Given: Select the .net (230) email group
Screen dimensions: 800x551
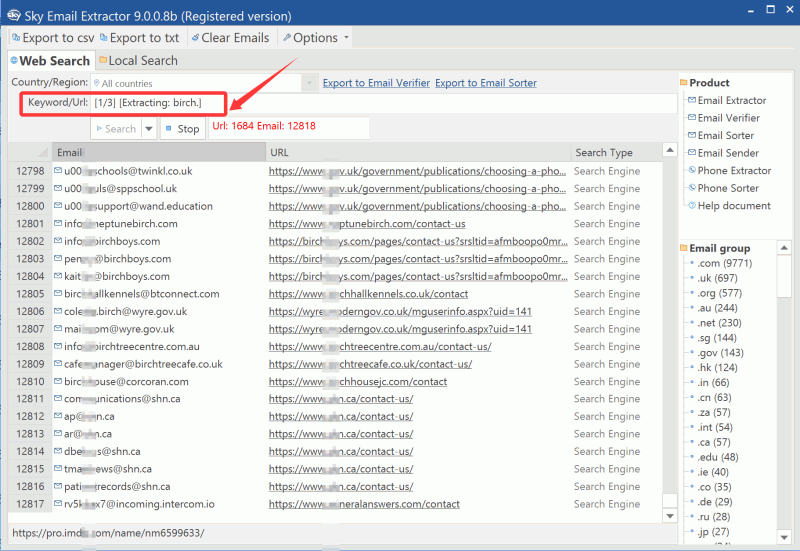Looking at the screenshot, I should pos(719,323).
